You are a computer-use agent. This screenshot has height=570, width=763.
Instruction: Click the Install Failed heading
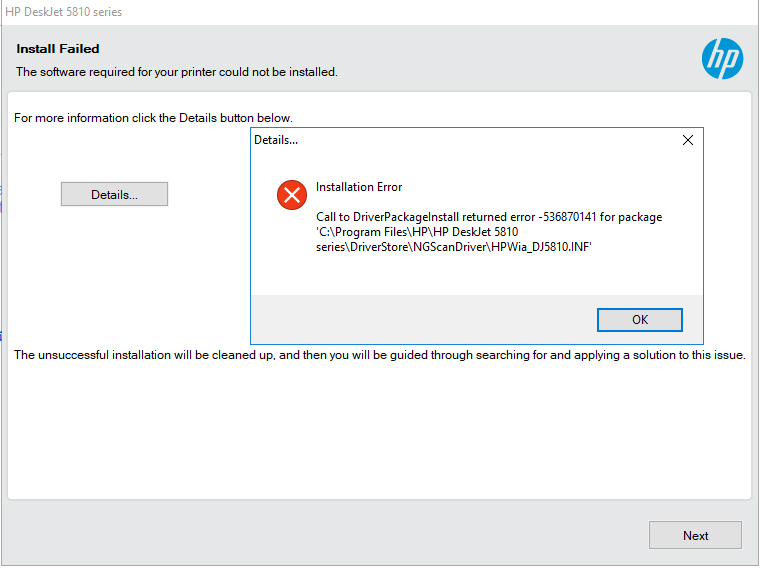tap(58, 49)
